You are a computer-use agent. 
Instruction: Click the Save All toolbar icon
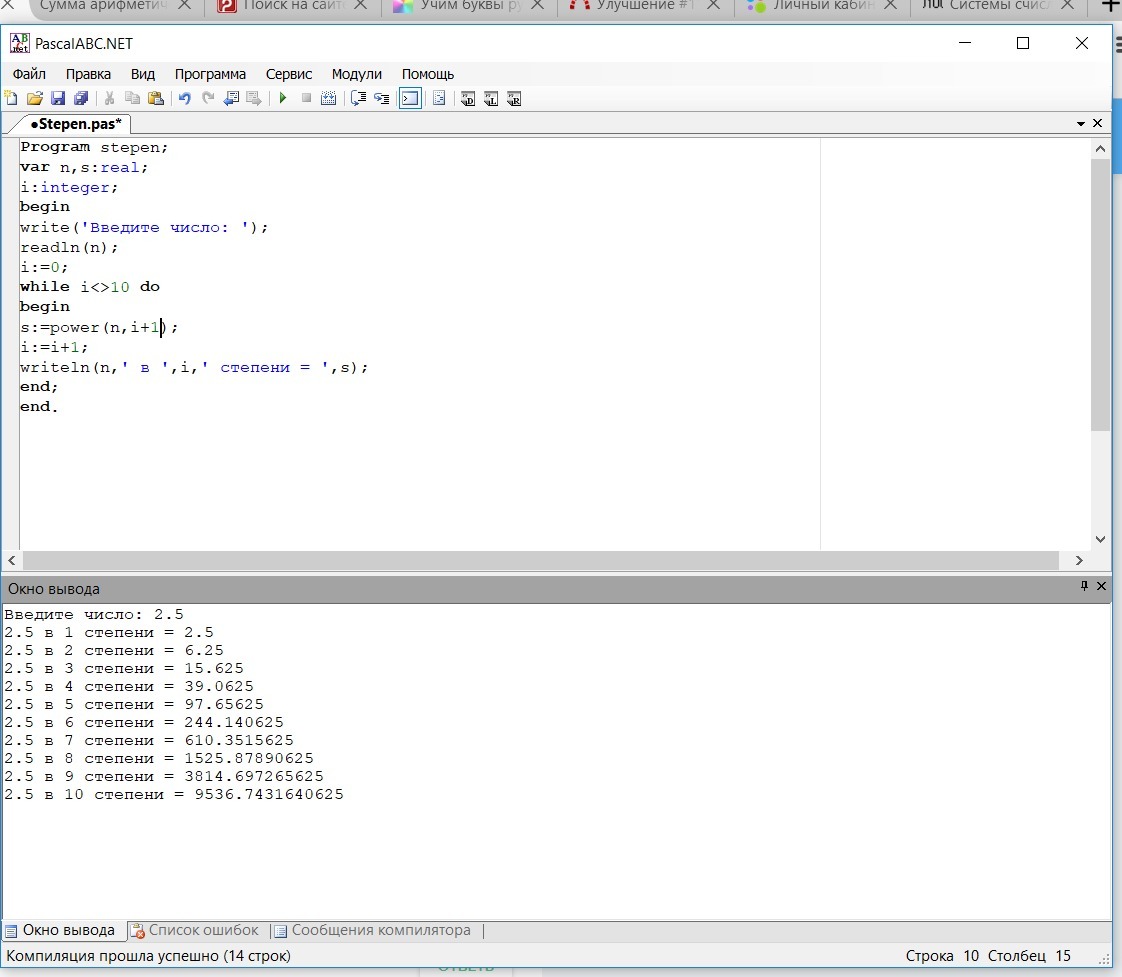point(81,98)
